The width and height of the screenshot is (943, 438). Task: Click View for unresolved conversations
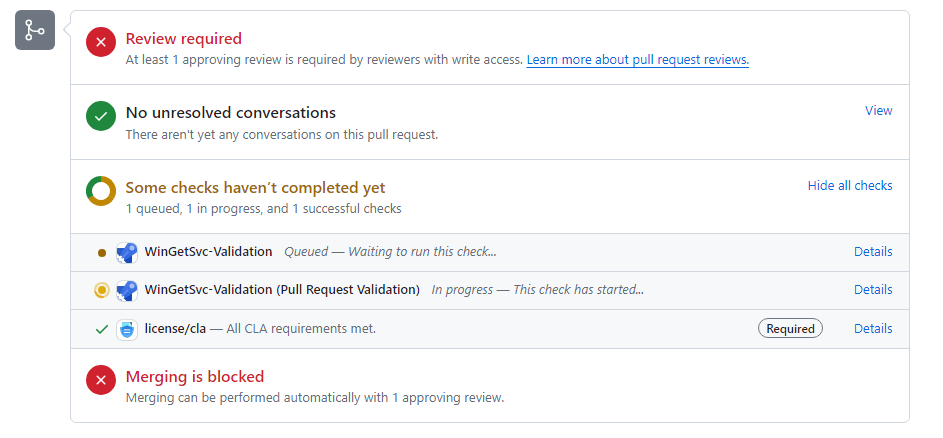[878, 111]
